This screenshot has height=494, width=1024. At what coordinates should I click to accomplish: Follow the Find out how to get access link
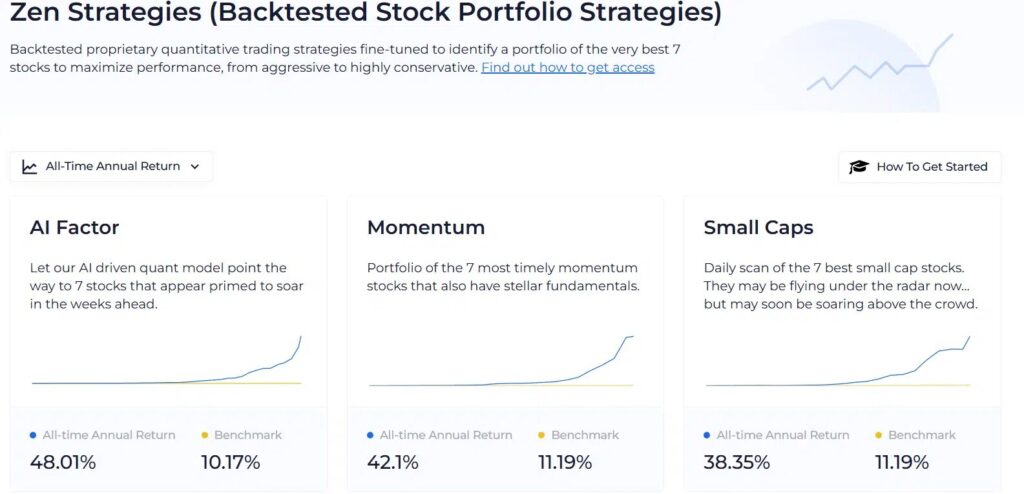tap(568, 67)
